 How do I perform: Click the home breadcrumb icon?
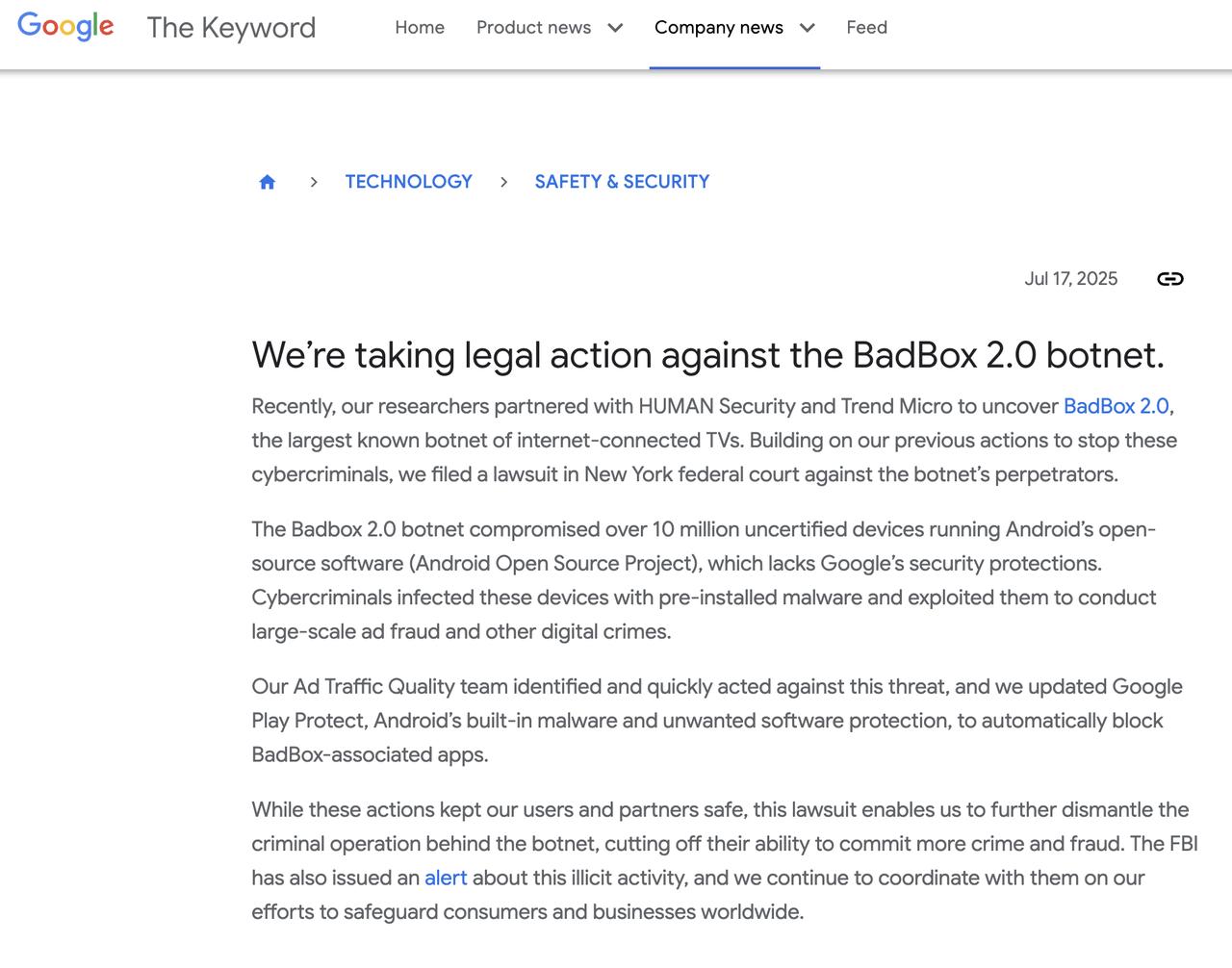[268, 182]
